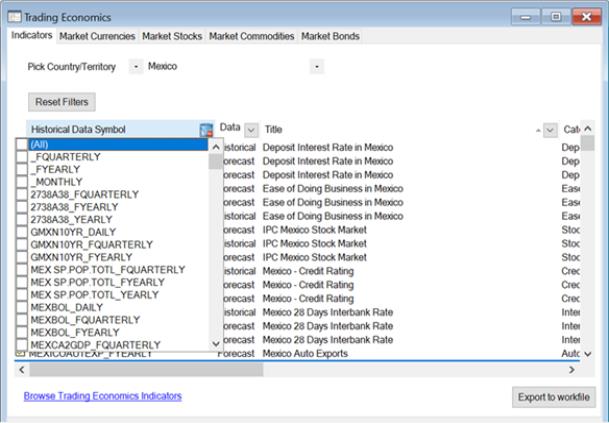Click the dropdown list scroll-down arrow
Viewport: 609px width, 423px height.
point(216,343)
